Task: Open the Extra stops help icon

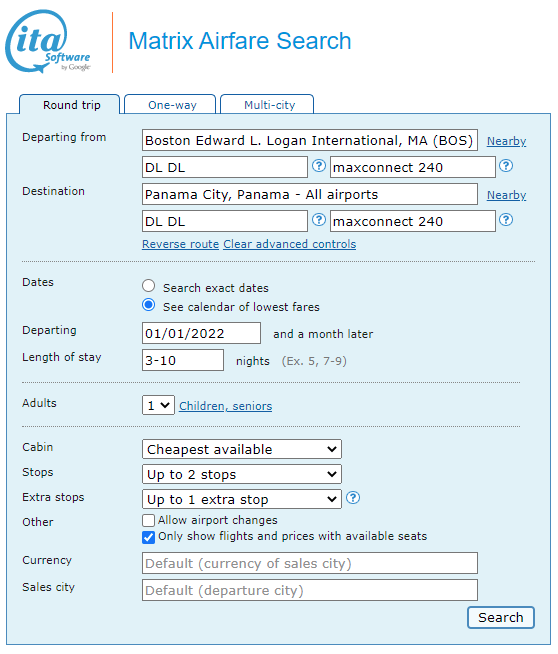Action: [x=353, y=498]
